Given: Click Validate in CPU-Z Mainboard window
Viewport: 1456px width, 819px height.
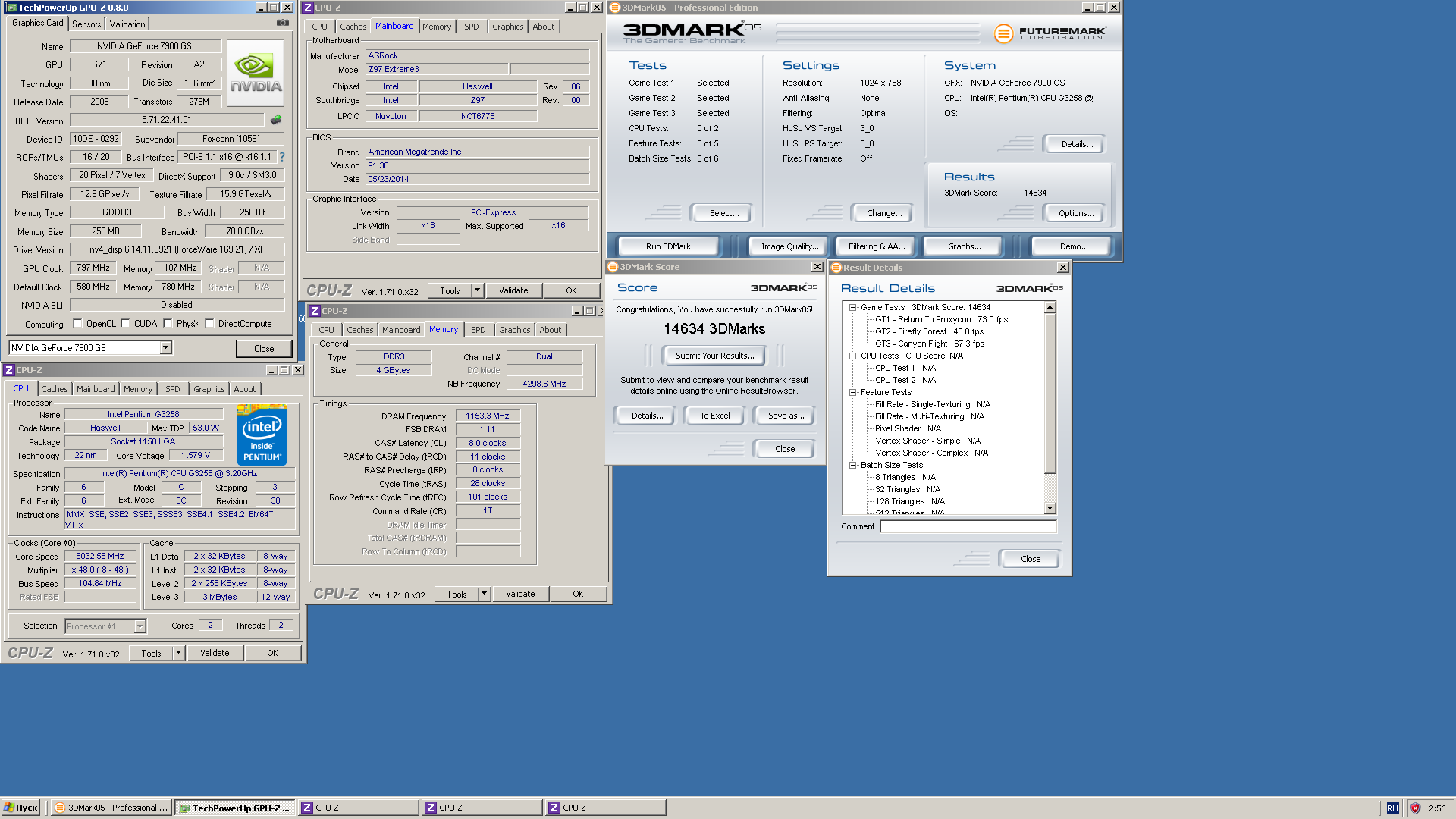Looking at the screenshot, I should (513, 290).
